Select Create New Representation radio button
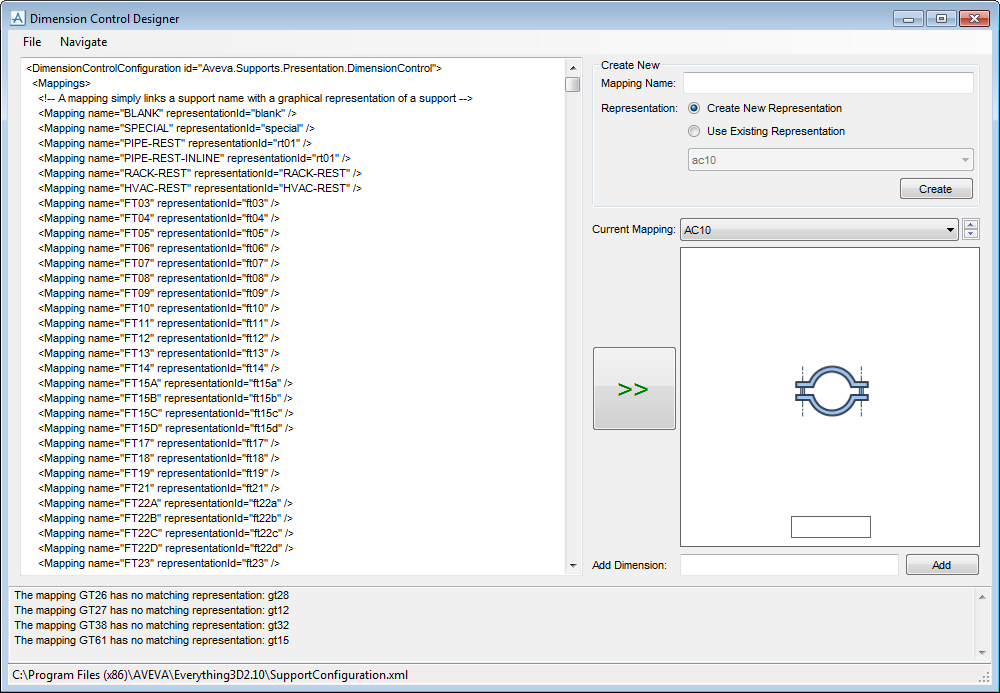This screenshot has height=693, width=1000. 695,108
